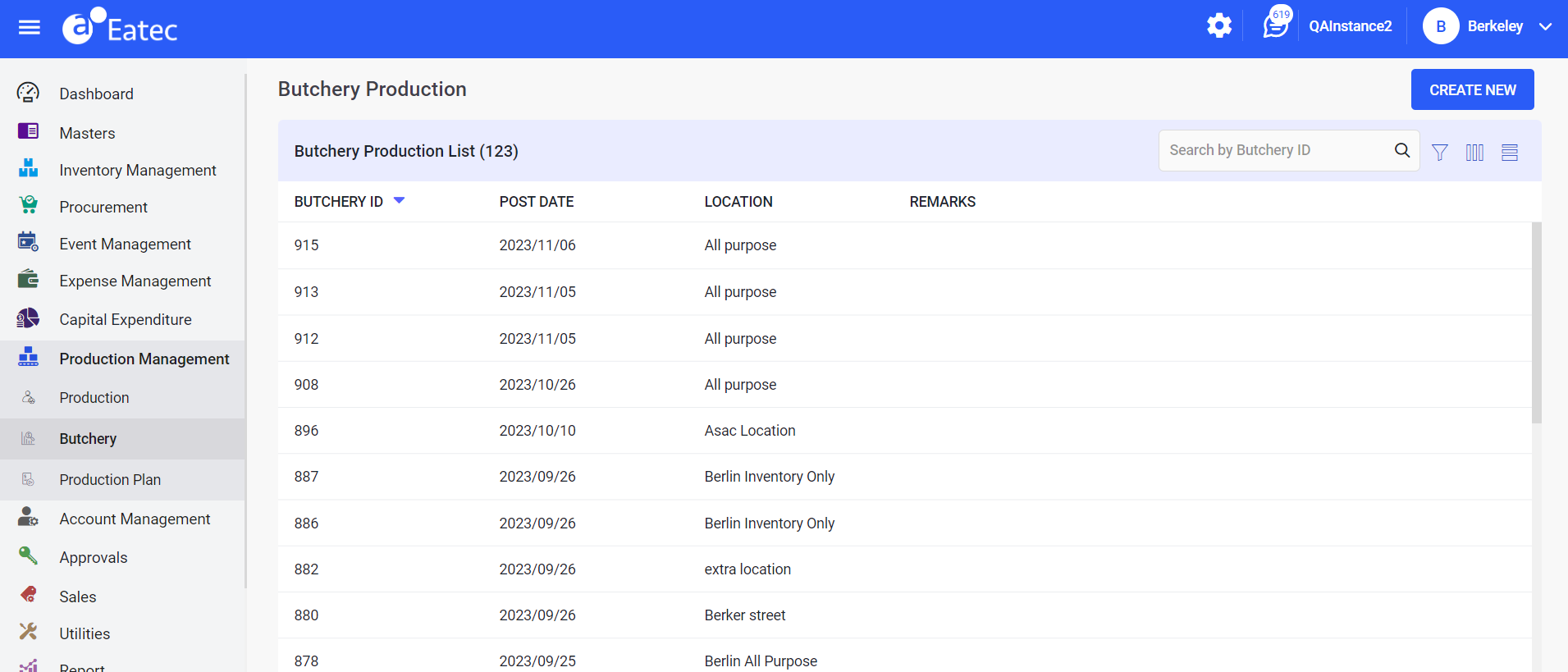Expand the Berkeley user dropdown
Viewport: 1568px width, 672px height.
point(1545,26)
